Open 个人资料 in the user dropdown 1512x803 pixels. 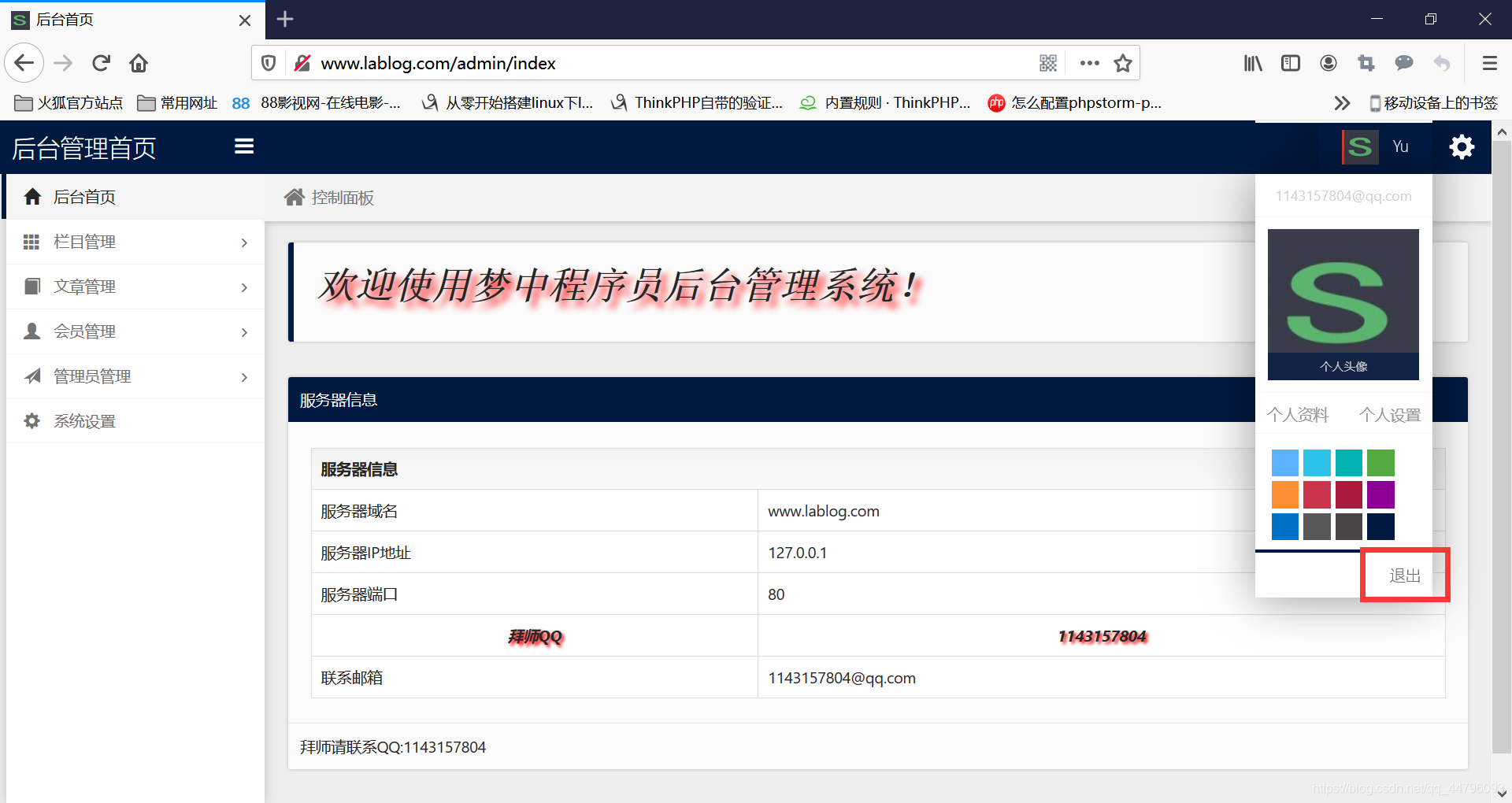1297,414
